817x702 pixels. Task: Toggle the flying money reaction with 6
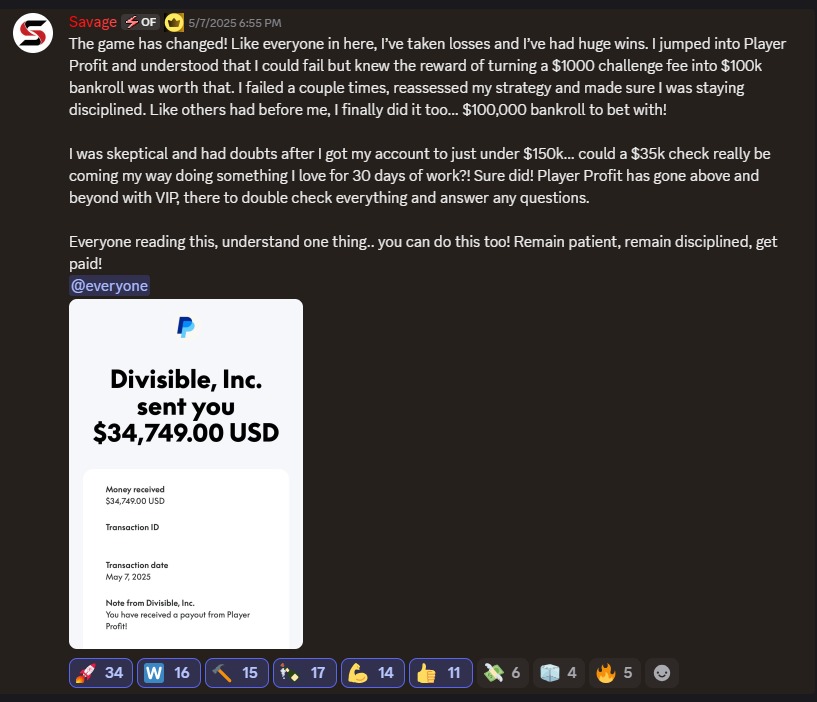(x=502, y=673)
